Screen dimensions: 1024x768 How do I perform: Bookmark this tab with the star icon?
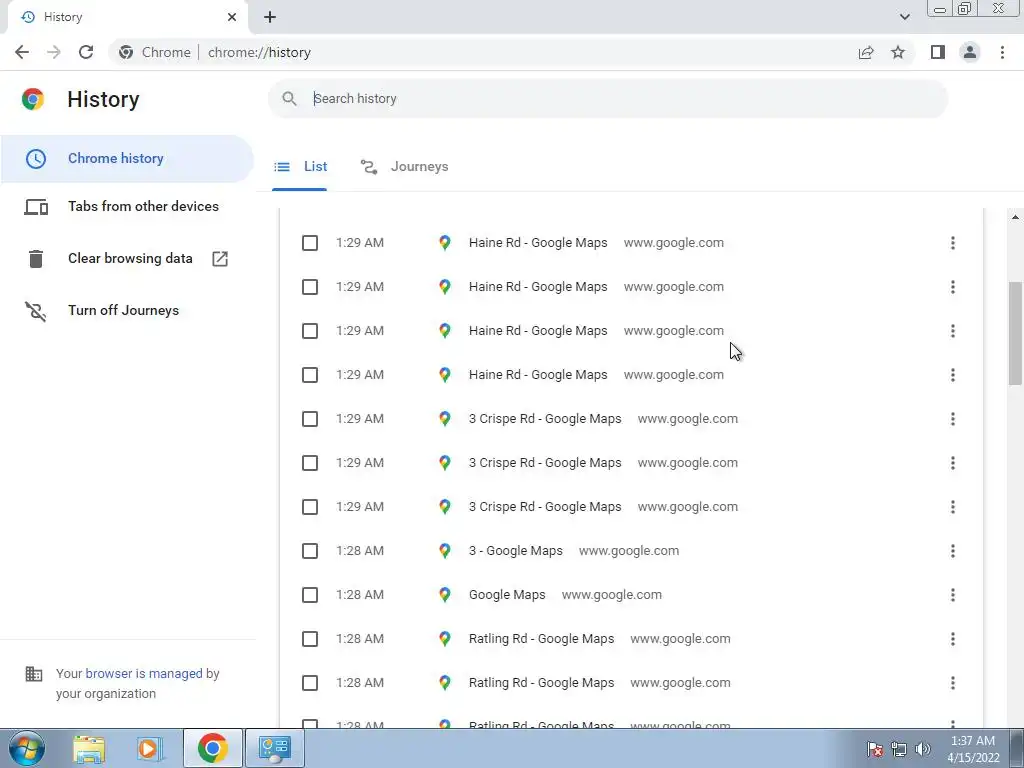pyautogui.click(x=898, y=52)
